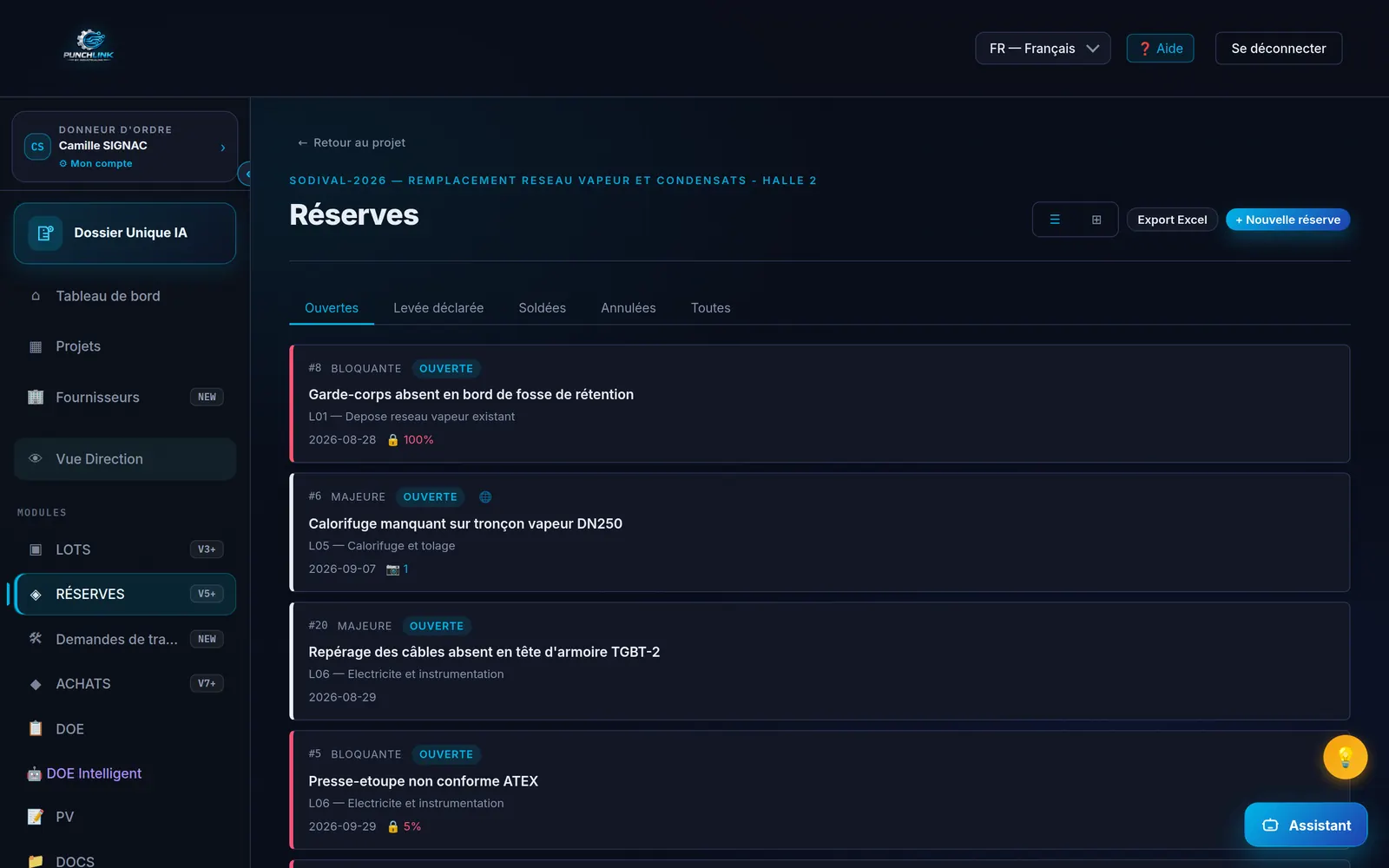The height and width of the screenshot is (868, 1389).
Task: Open the Assistant chat
Action: 1306,825
